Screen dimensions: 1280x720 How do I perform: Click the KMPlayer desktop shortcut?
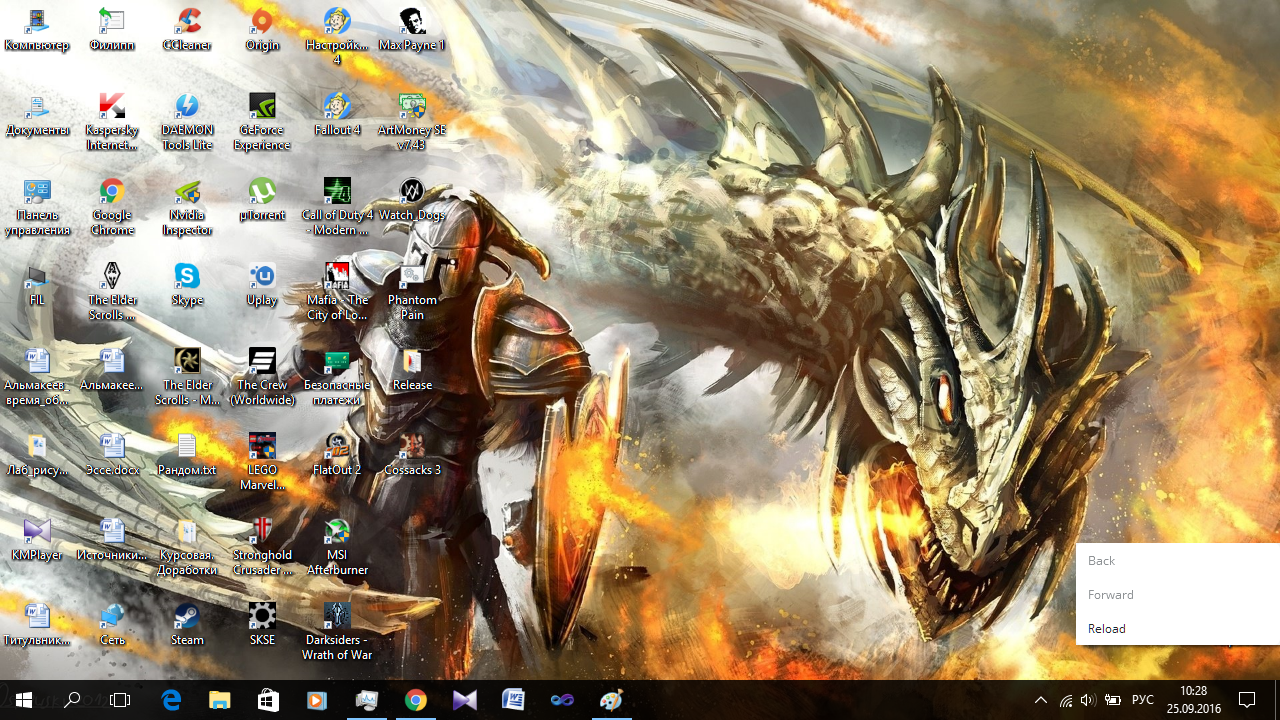point(37,532)
